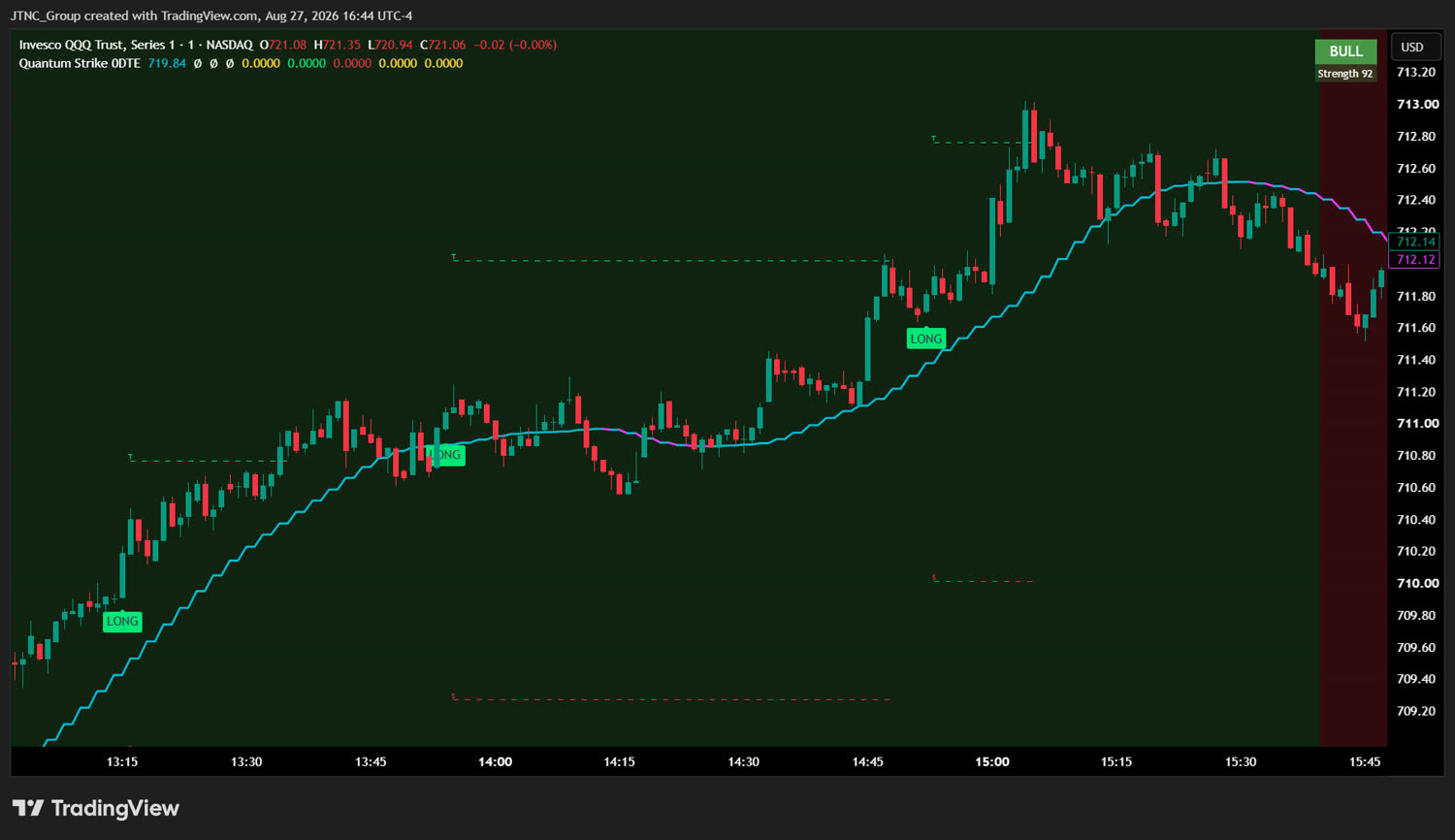Screen dimensions: 1455x840
Task: Click the close value C721.06
Action: click(443, 45)
